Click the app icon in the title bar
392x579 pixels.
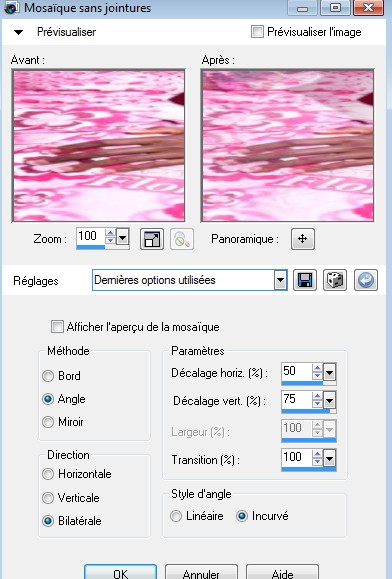[x=12, y=7]
